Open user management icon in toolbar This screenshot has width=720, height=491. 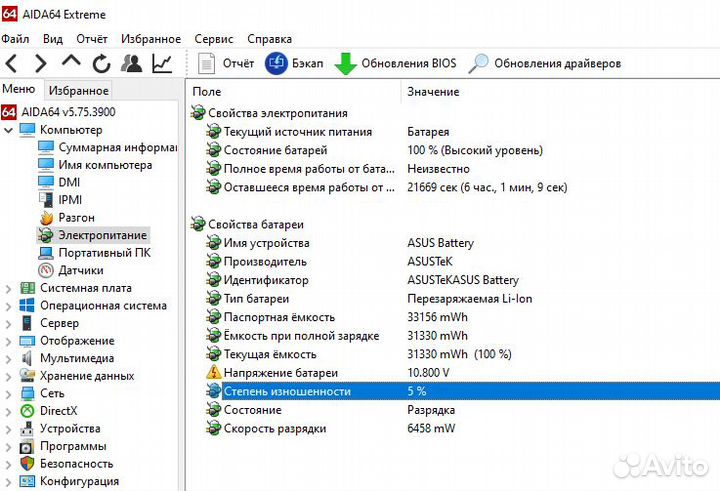point(131,63)
